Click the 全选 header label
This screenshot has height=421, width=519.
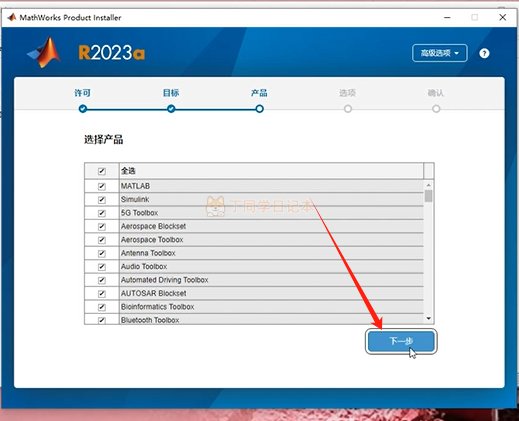coord(128,171)
